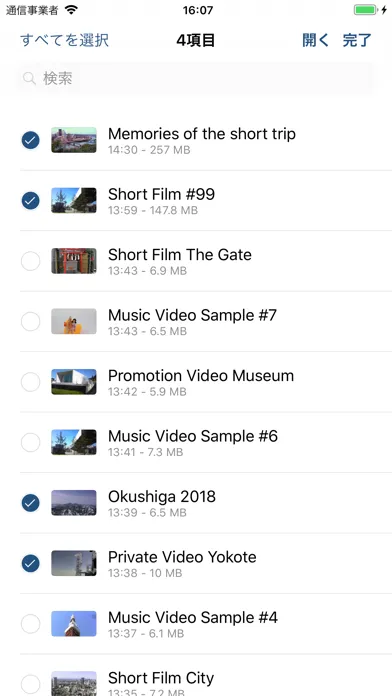Tap the Short Film City thumbnail
The image size is (392, 696).
click(x=74, y=683)
